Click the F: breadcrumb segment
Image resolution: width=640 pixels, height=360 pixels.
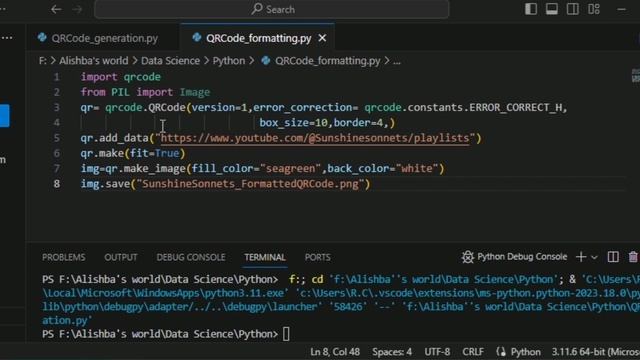click(42, 61)
